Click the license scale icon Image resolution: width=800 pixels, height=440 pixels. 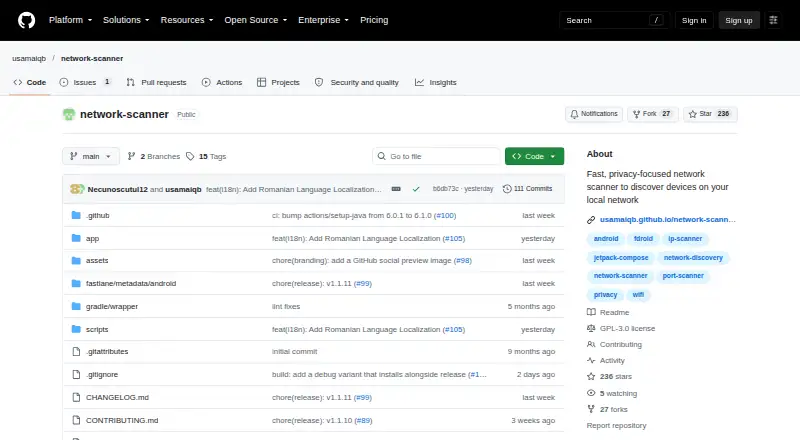591,328
